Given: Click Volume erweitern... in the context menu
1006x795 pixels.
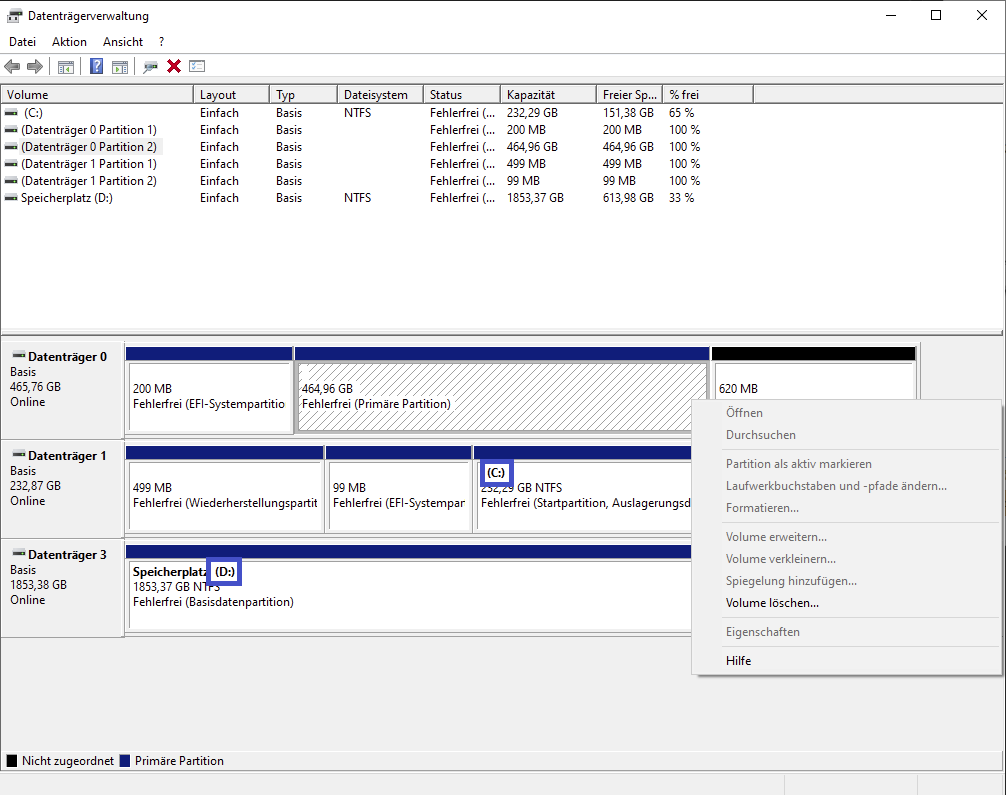Looking at the screenshot, I should pyautogui.click(x=776, y=536).
